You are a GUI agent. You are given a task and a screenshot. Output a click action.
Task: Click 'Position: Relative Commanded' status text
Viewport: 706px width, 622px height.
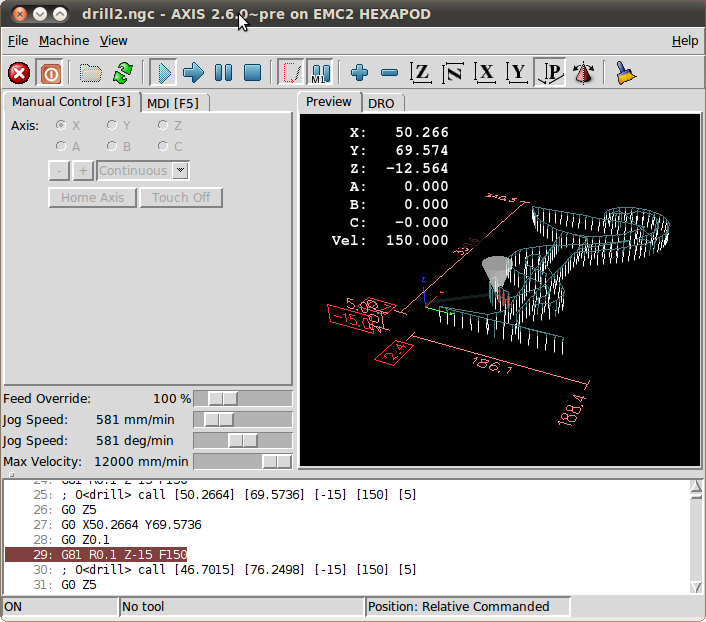tap(458, 607)
